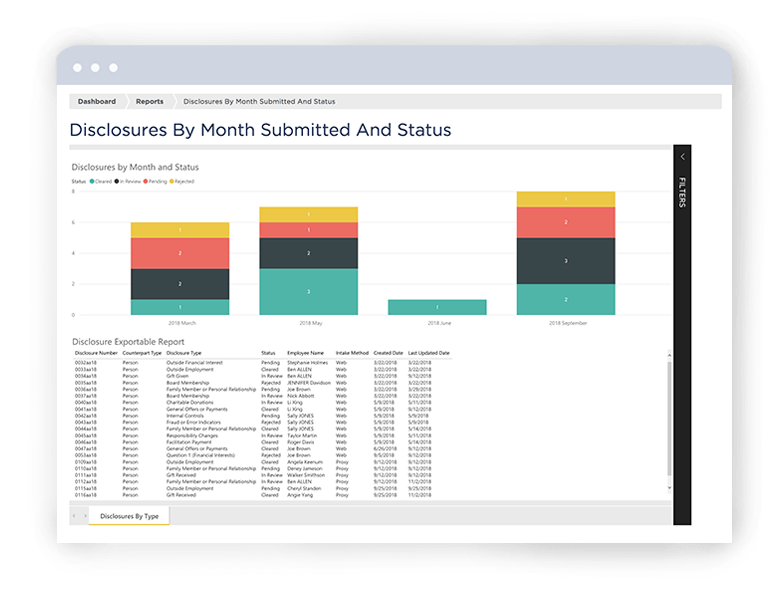Click the Rejected segment of 2018 March bar
The image size is (780, 591).
pyautogui.click(x=180, y=230)
